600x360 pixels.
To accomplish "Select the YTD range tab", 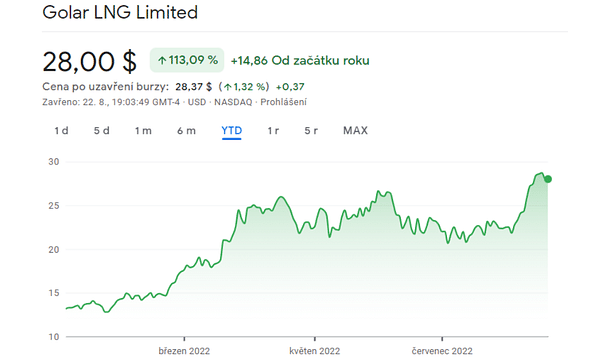I will tap(232, 131).
